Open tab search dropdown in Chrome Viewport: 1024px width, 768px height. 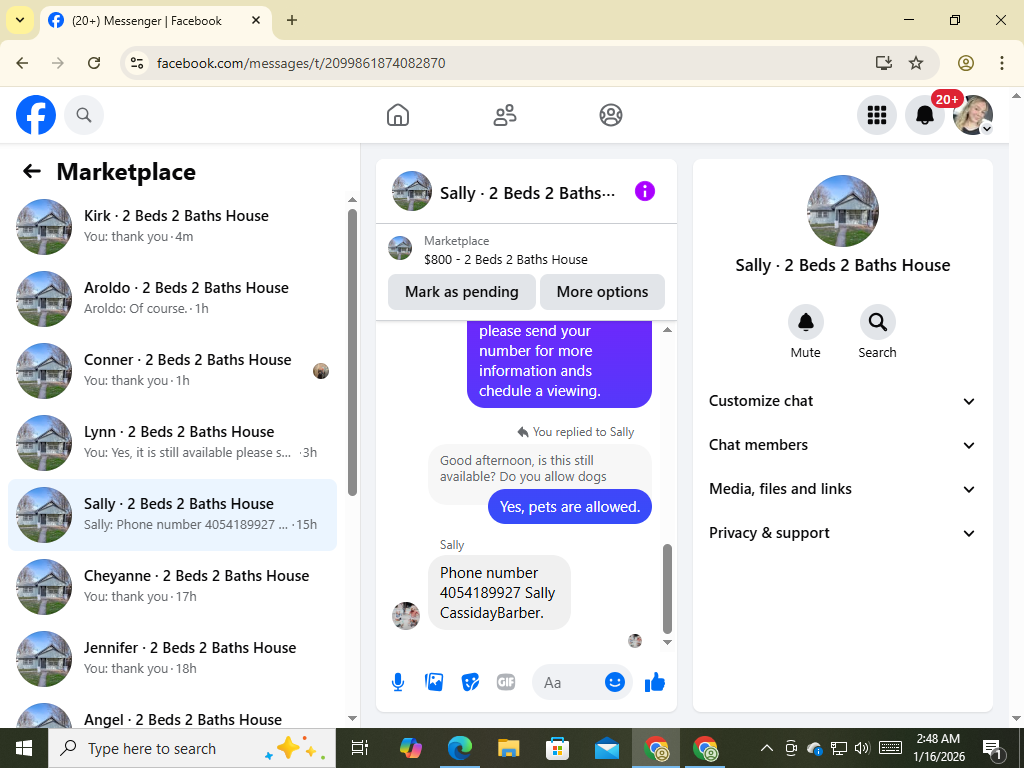[x=20, y=20]
